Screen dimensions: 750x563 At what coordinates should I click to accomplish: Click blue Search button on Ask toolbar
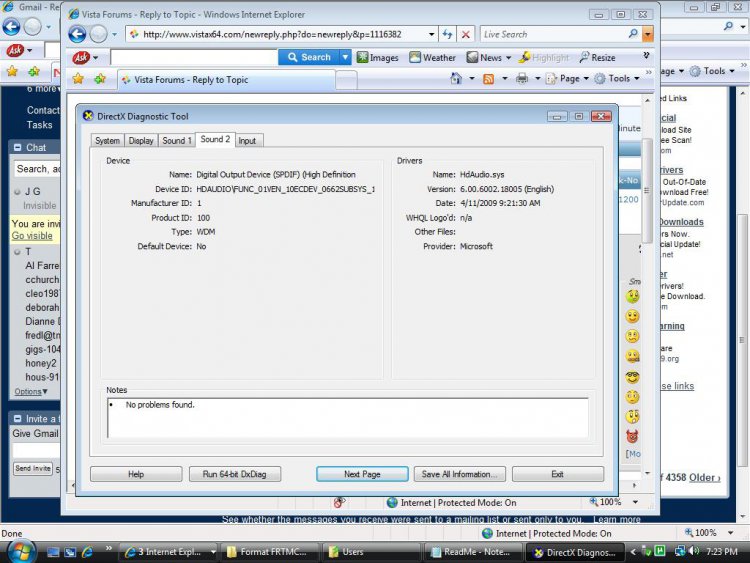click(x=309, y=57)
